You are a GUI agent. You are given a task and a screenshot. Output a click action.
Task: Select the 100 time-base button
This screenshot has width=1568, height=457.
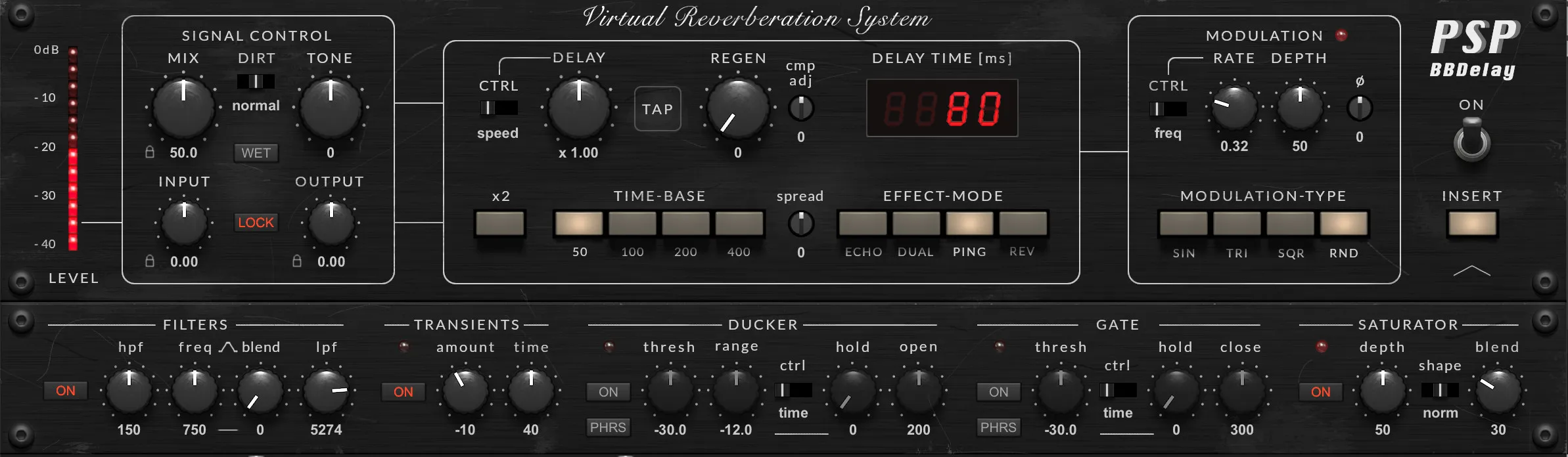[632, 223]
